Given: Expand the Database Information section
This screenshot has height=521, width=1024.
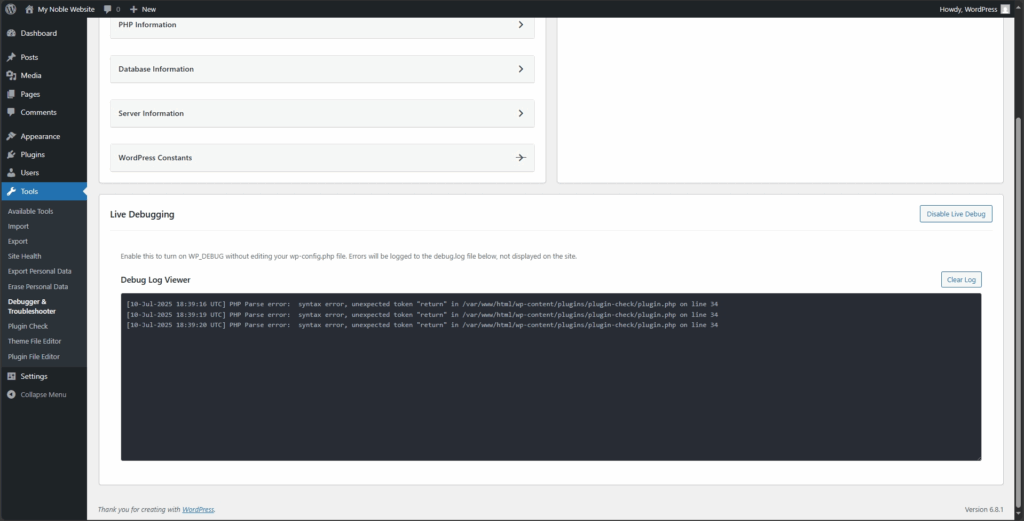Looking at the screenshot, I should click(x=520, y=69).
